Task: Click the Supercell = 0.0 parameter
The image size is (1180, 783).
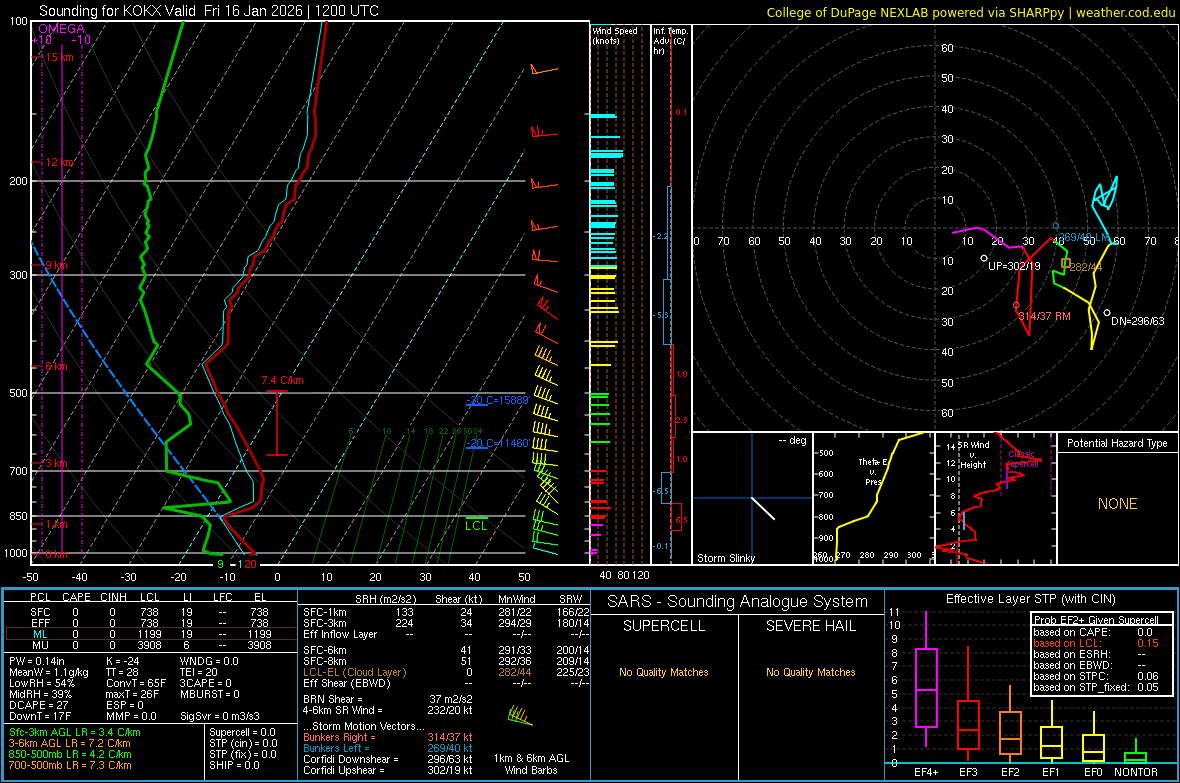Action: [x=242, y=732]
